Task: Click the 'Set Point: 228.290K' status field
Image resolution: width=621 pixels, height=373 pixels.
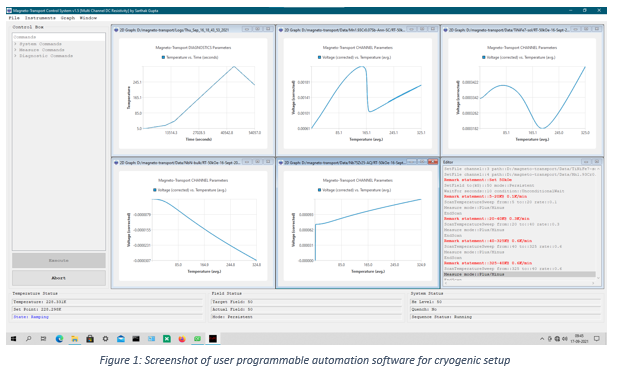Action: coord(107,309)
